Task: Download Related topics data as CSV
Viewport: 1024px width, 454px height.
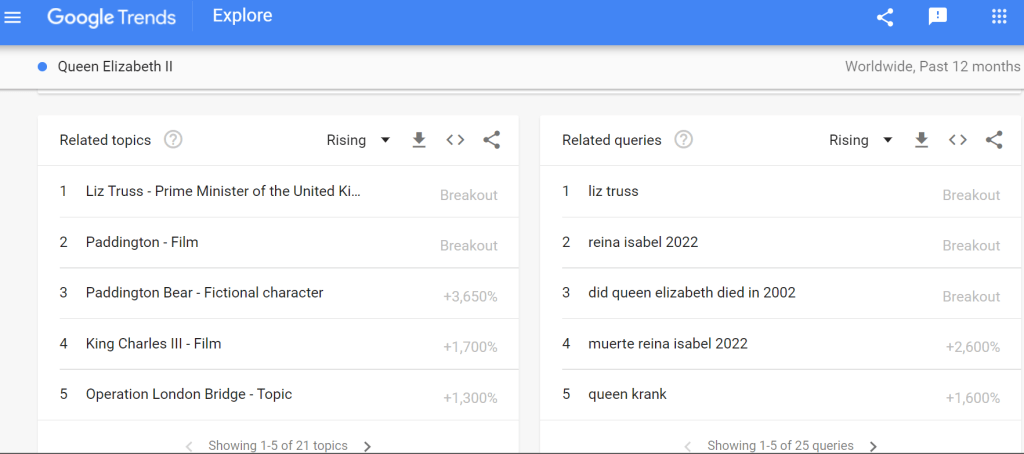Action: point(419,140)
